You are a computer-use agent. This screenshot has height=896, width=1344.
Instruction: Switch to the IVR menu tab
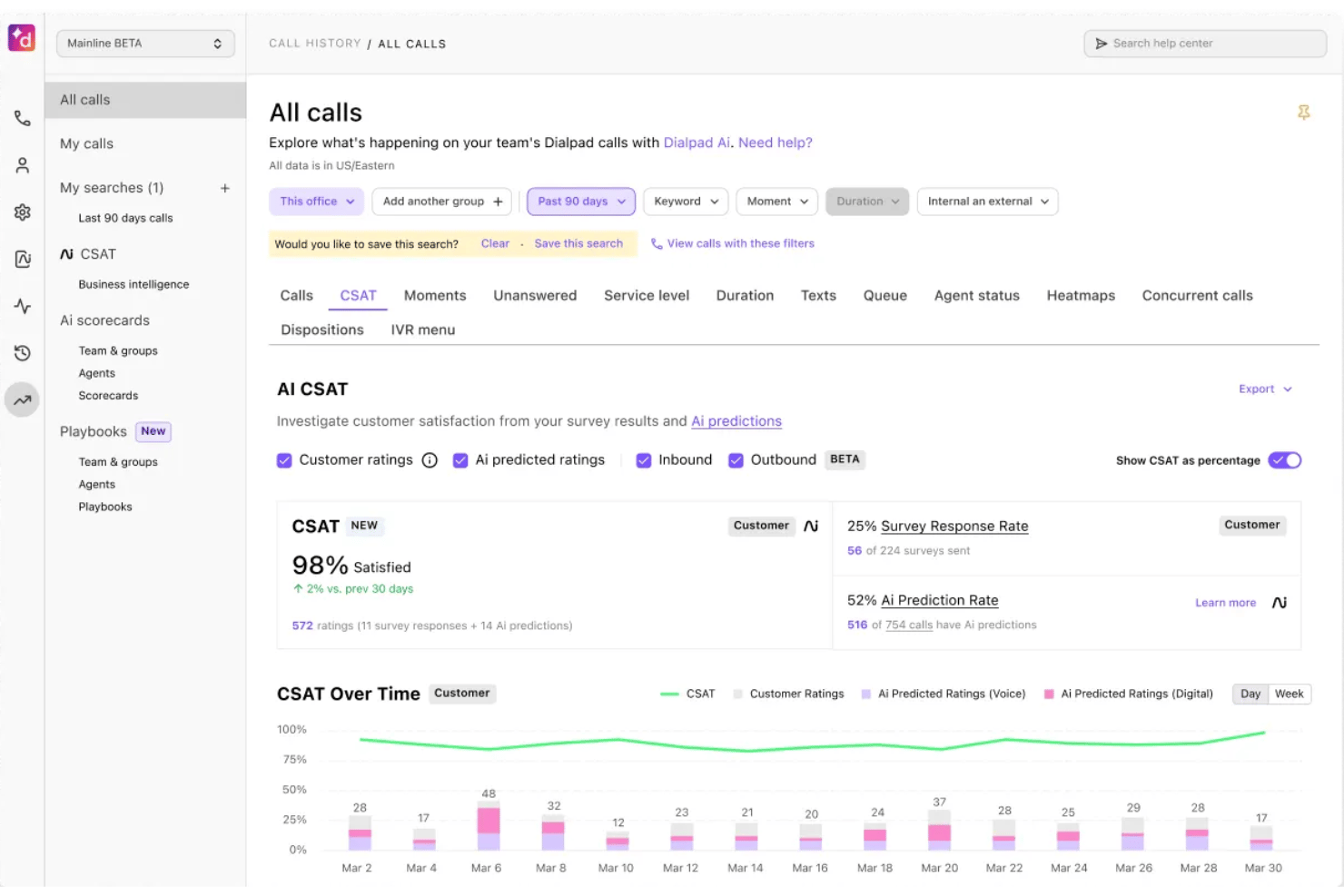(x=423, y=330)
